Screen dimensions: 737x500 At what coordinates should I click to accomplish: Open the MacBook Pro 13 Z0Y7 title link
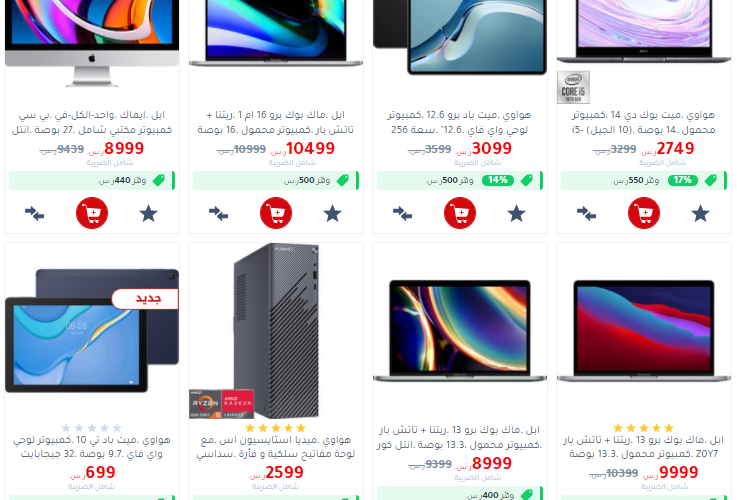click(643, 447)
